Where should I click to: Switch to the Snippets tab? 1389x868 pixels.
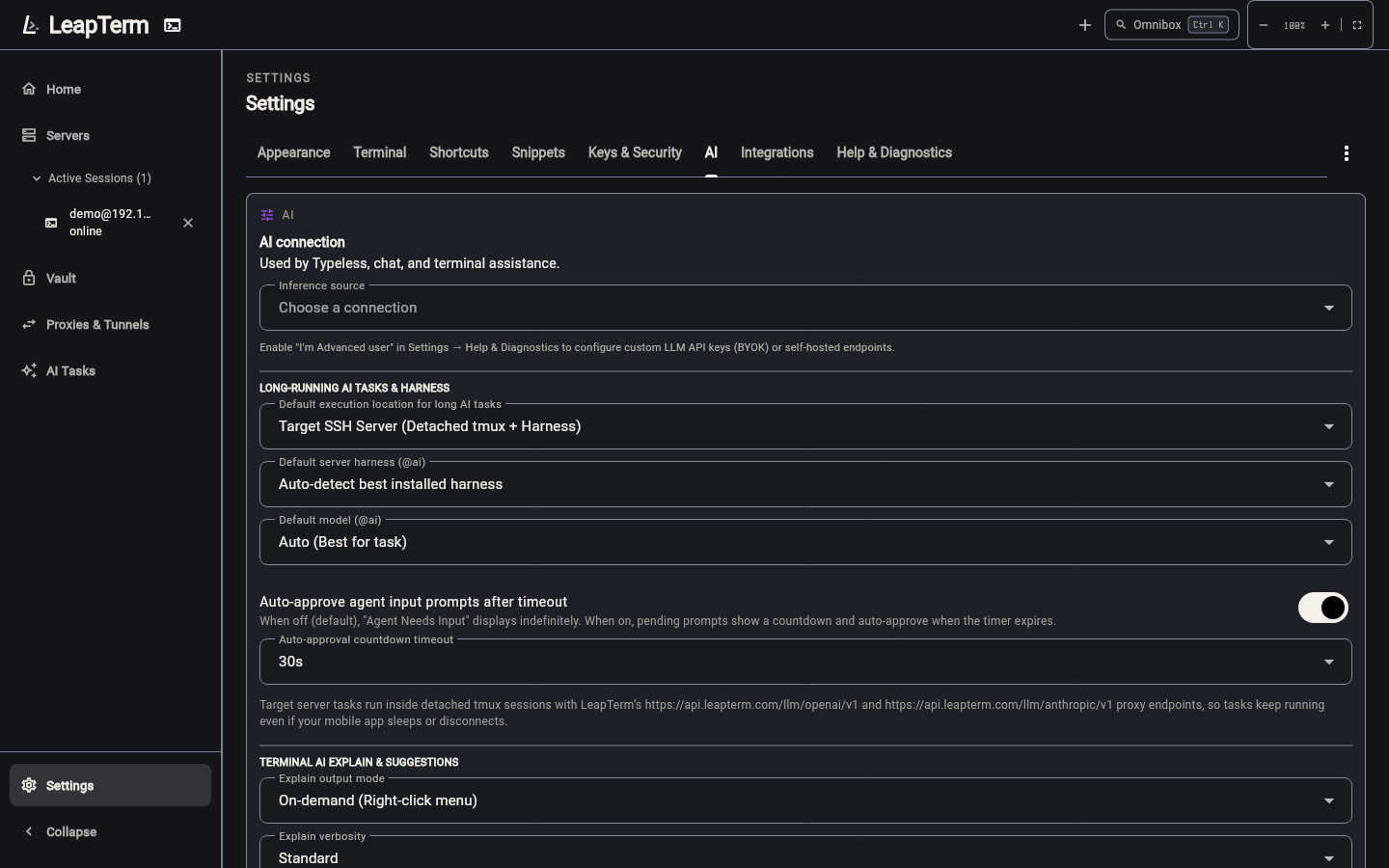click(538, 152)
